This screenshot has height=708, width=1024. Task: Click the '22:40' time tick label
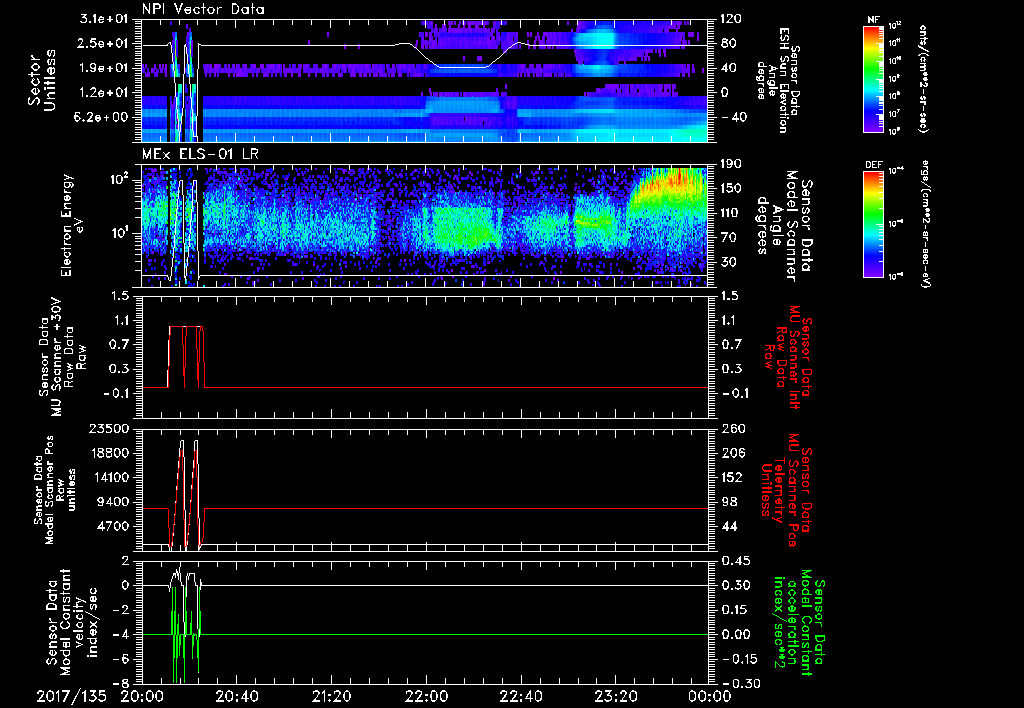pyautogui.click(x=521, y=696)
